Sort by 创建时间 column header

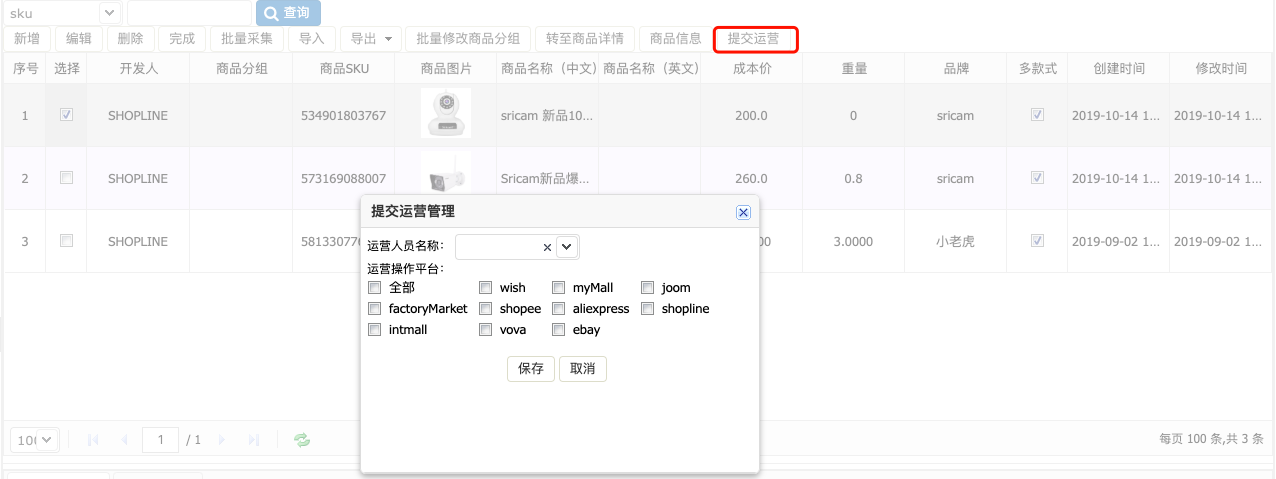click(x=1119, y=69)
